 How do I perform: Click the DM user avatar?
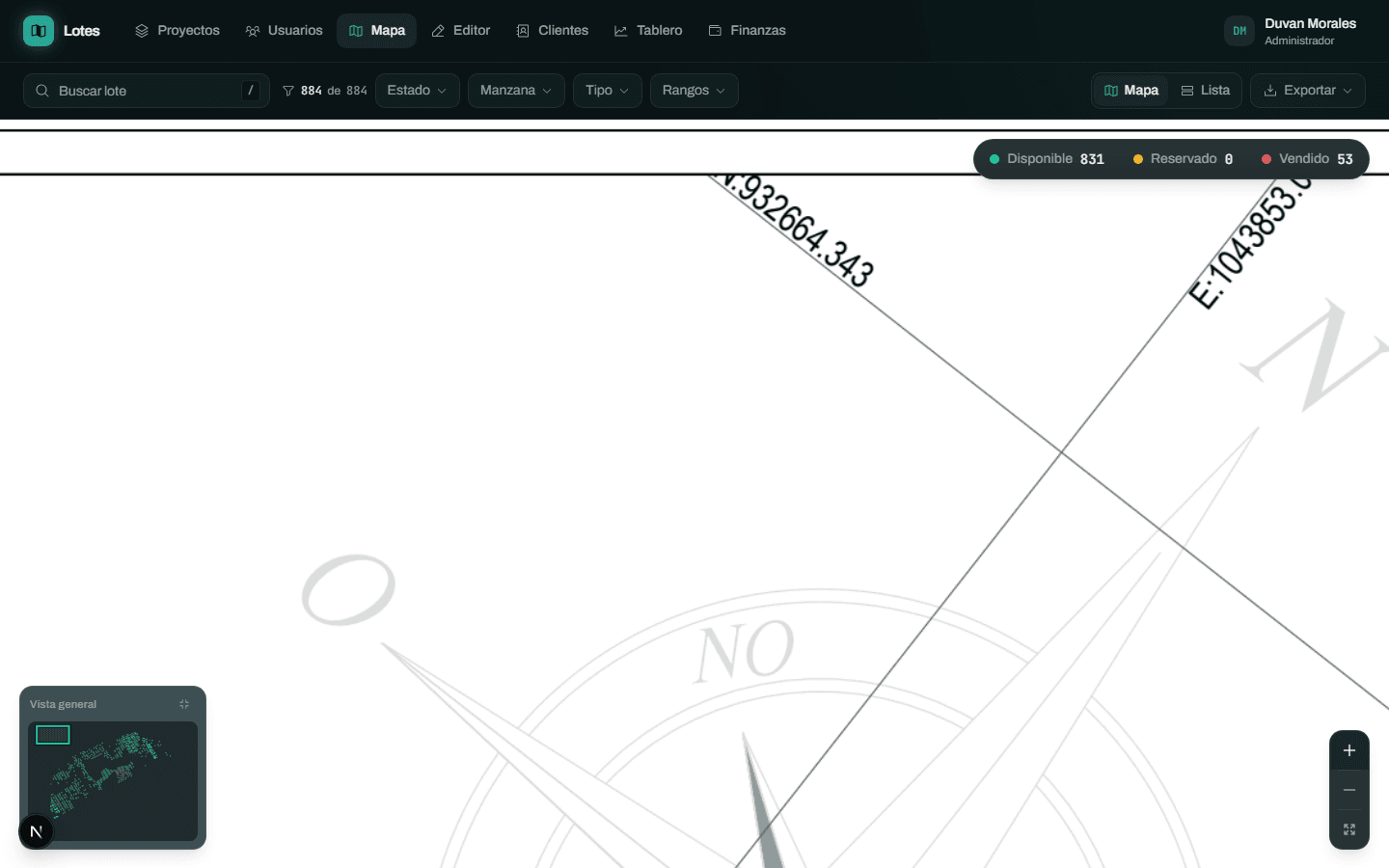pyautogui.click(x=1239, y=31)
